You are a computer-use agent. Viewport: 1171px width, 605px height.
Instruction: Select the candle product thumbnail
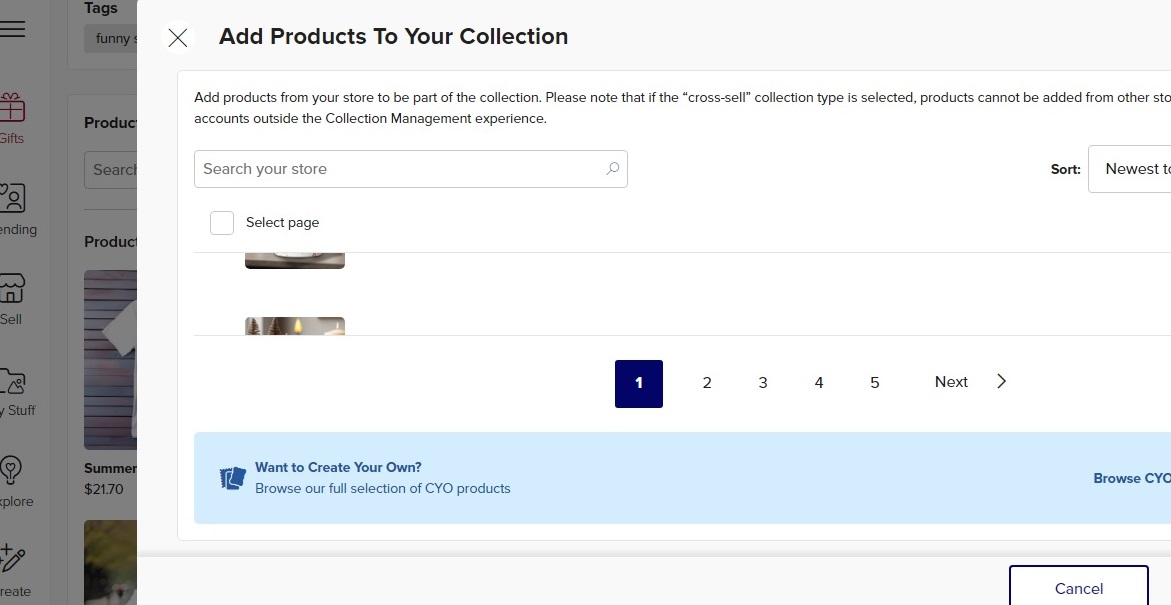click(x=295, y=326)
